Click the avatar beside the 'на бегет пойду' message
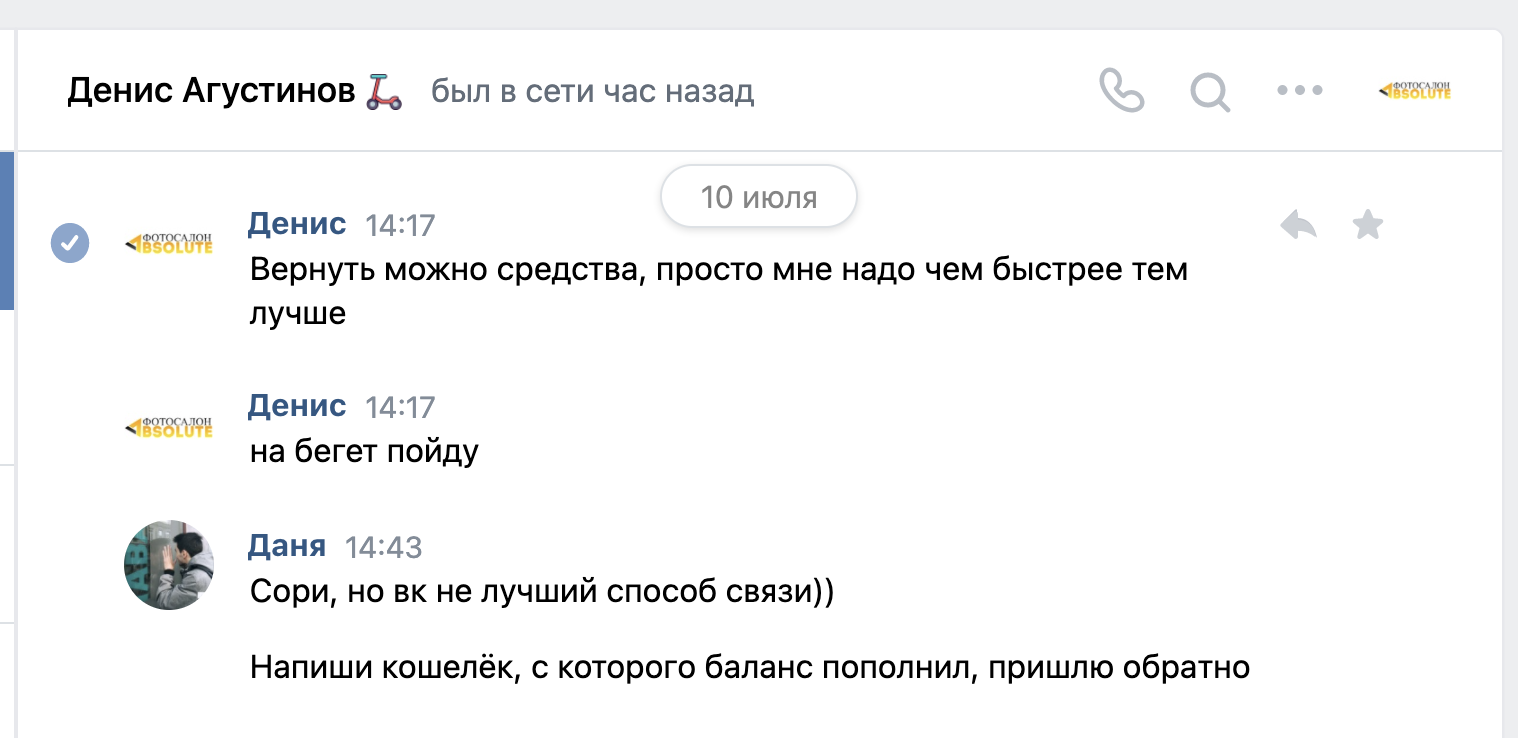The height and width of the screenshot is (738, 1518). [169, 426]
